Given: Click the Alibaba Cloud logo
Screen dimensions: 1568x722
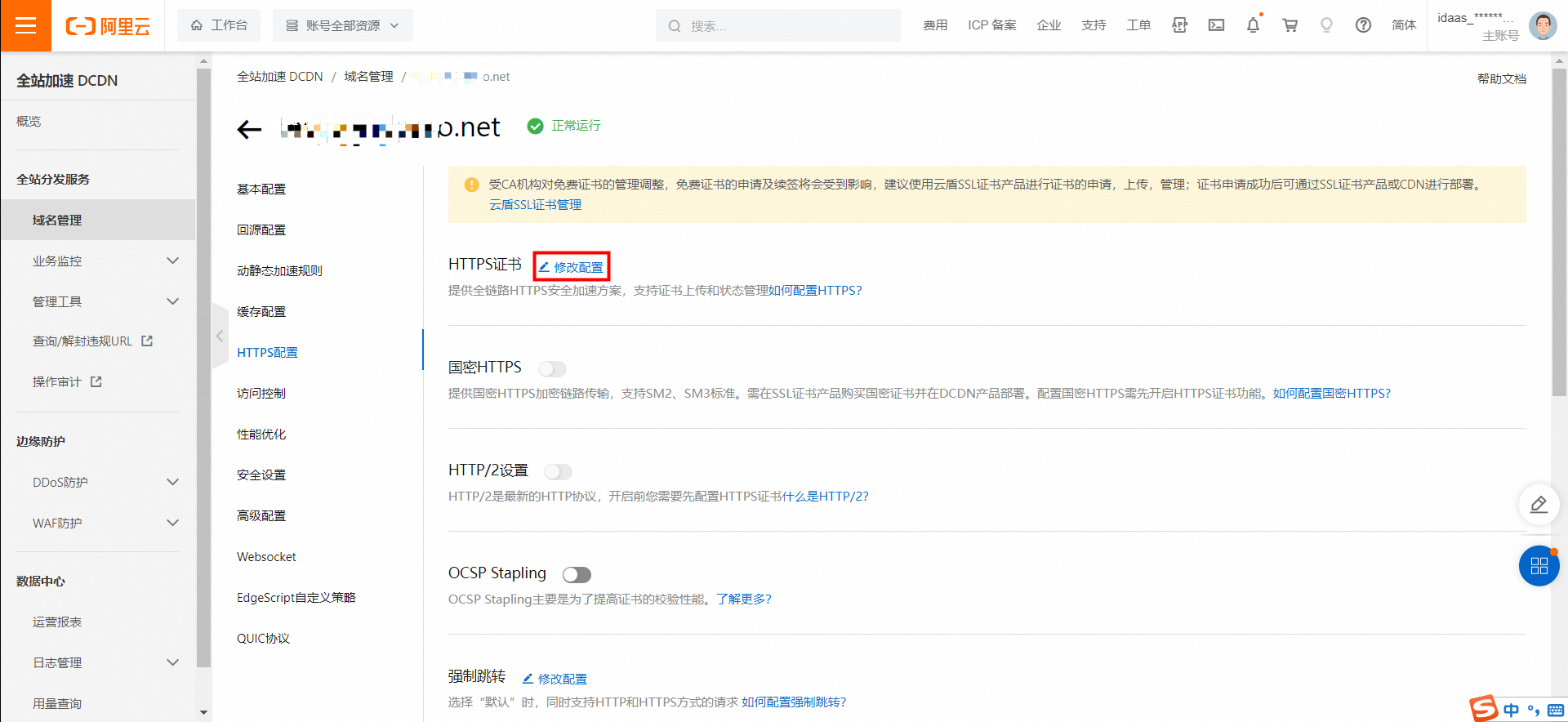Looking at the screenshot, I should pyautogui.click(x=108, y=26).
